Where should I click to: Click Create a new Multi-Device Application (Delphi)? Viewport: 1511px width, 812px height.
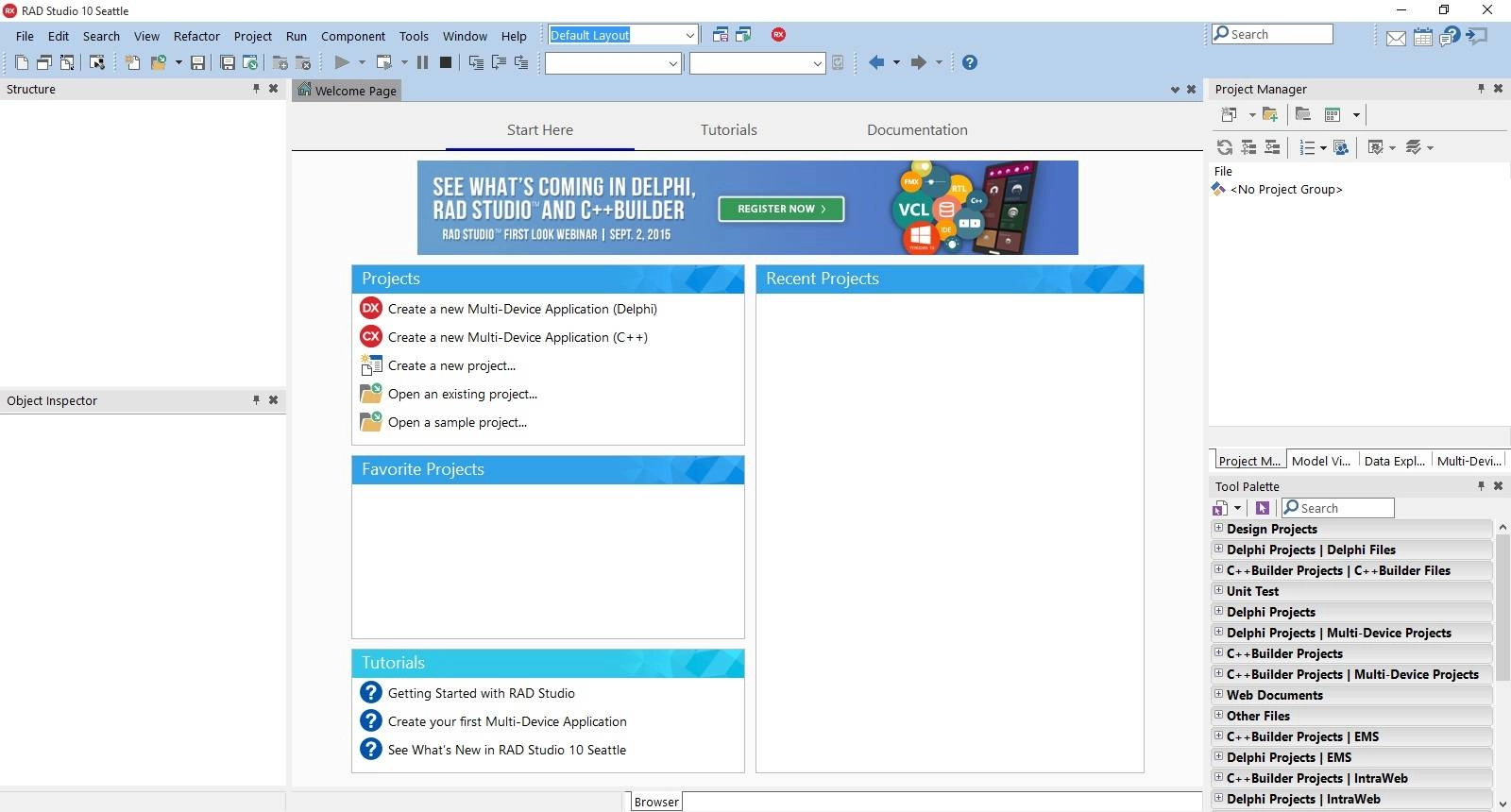pyautogui.click(x=522, y=309)
